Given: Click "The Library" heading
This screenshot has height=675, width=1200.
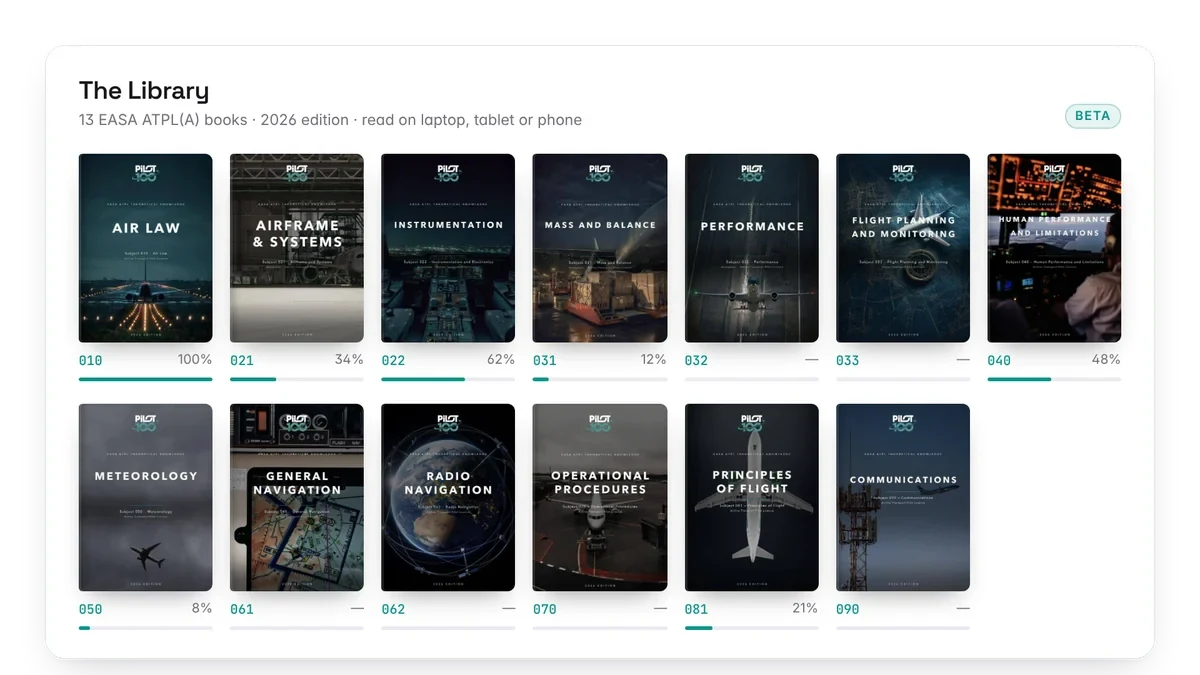Looking at the screenshot, I should click(144, 91).
